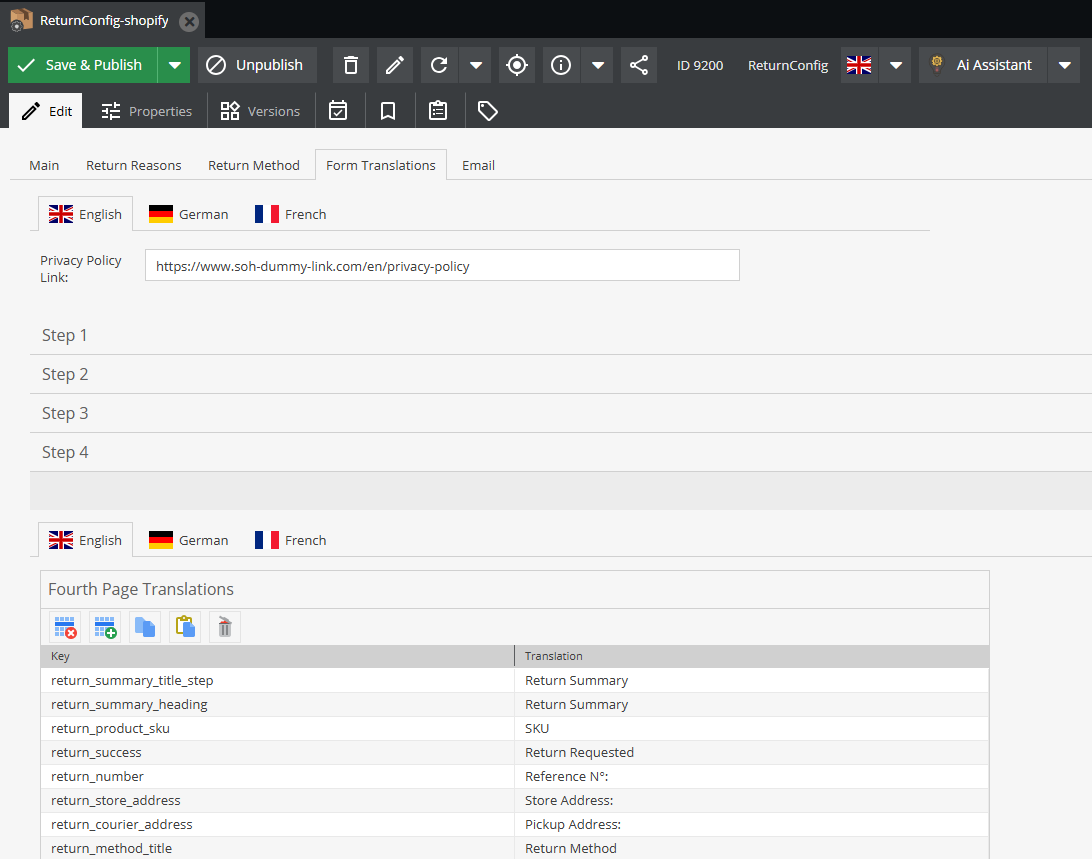Click the paste clipboard icon in the translations table toolbar

pos(185,627)
